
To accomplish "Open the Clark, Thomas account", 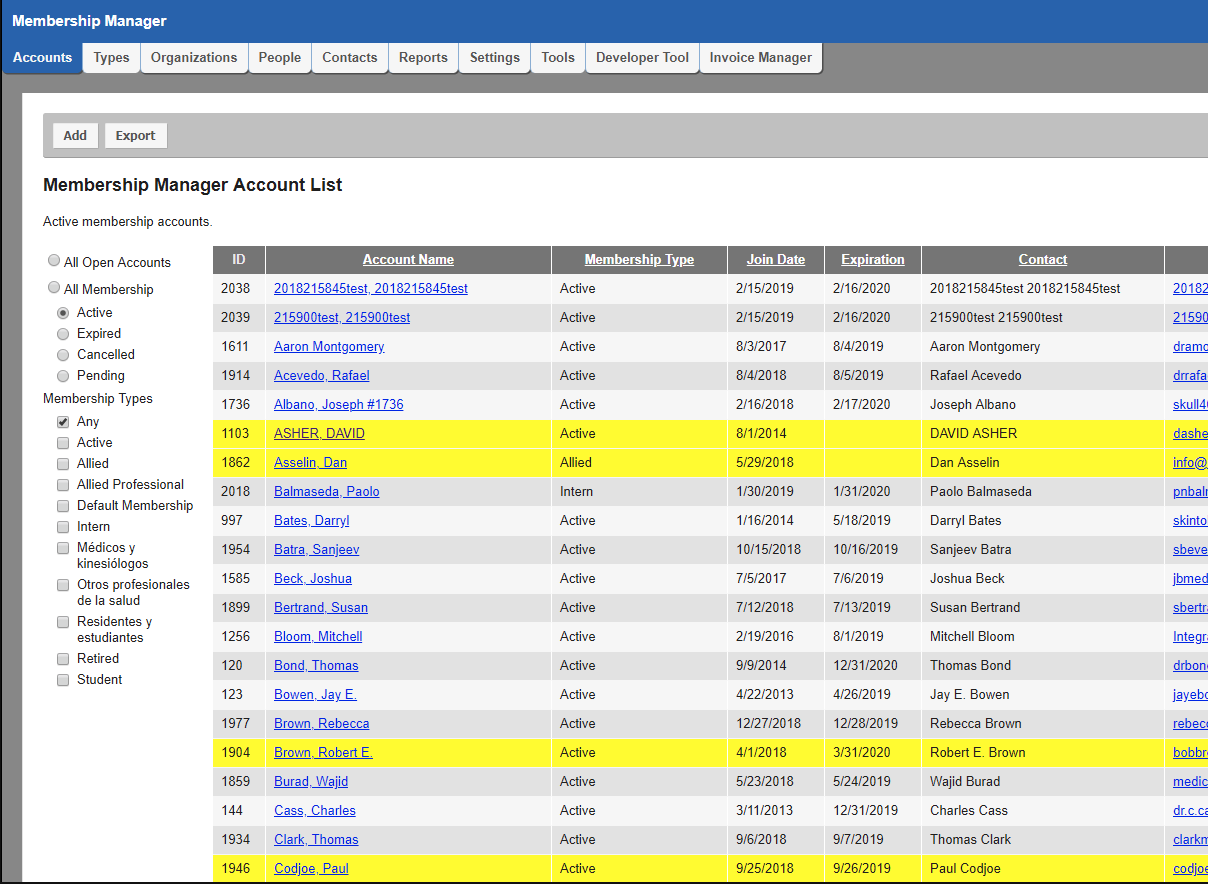I will pyautogui.click(x=316, y=840).
